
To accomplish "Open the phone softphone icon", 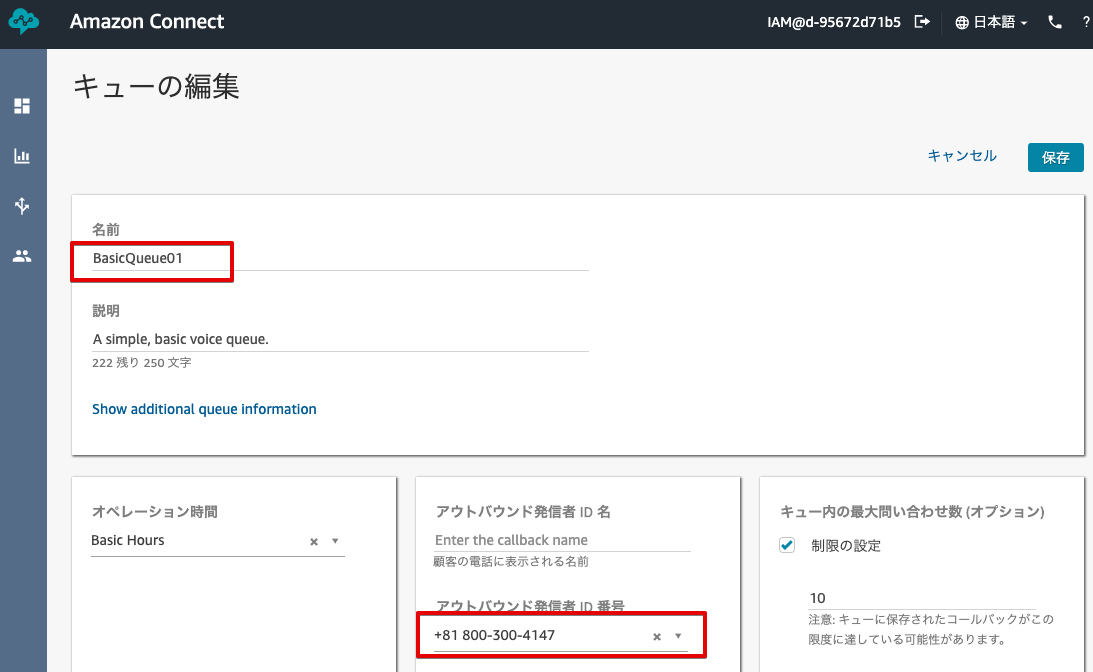I will 1054,21.
